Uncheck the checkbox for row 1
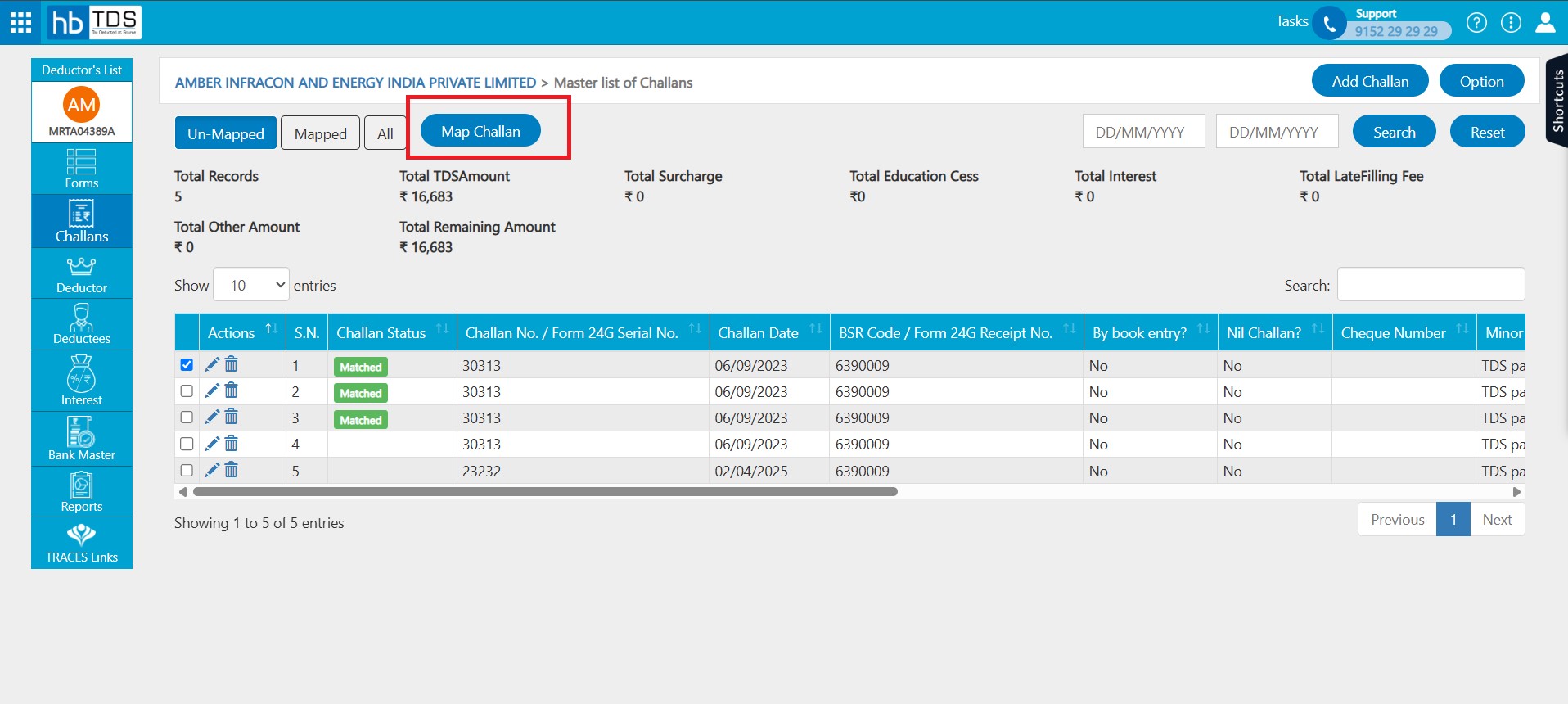The height and width of the screenshot is (704, 1568). (187, 364)
